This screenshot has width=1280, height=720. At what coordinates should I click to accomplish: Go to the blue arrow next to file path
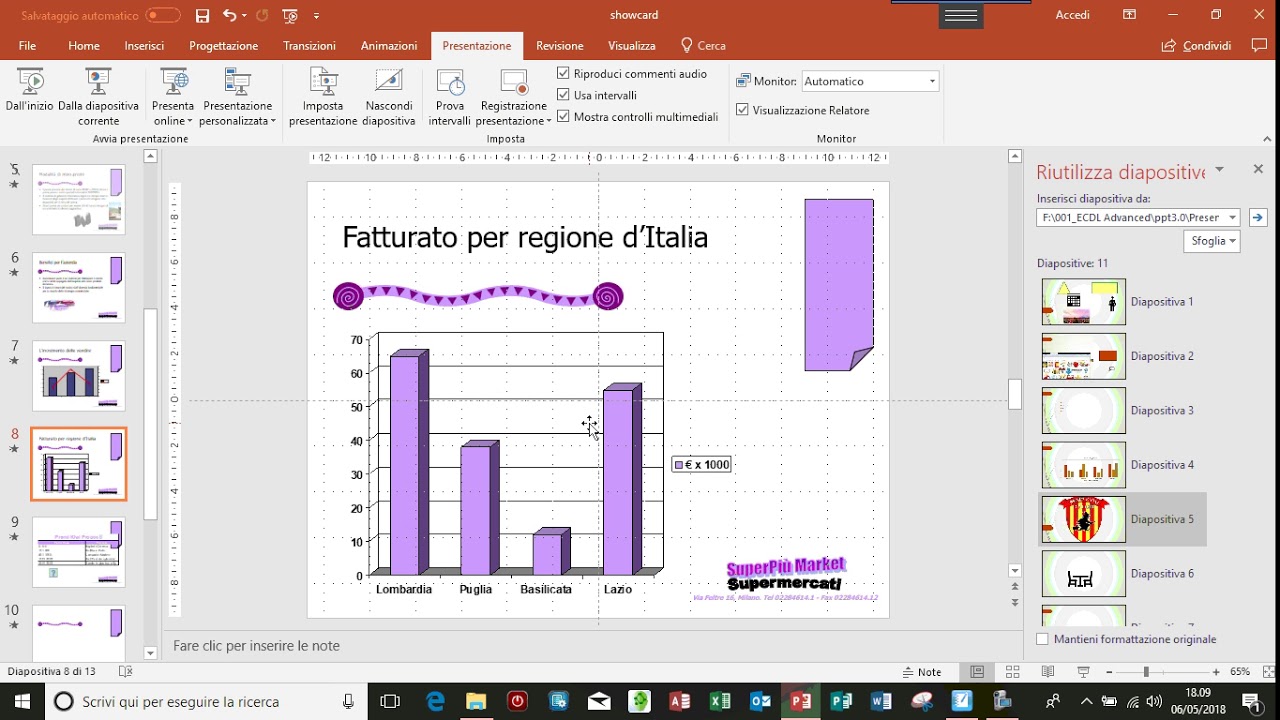pyautogui.click(x=1258, y=217)
